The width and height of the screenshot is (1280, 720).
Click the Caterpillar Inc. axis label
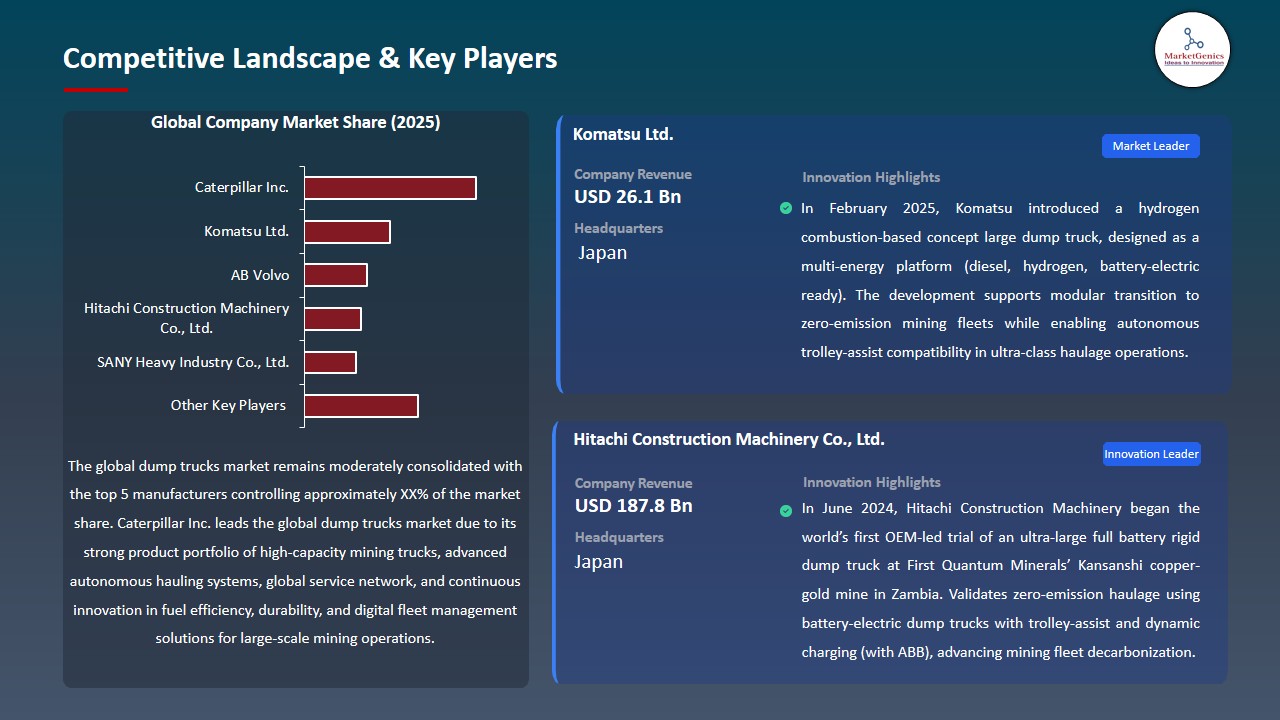click(x=242, y=188)
